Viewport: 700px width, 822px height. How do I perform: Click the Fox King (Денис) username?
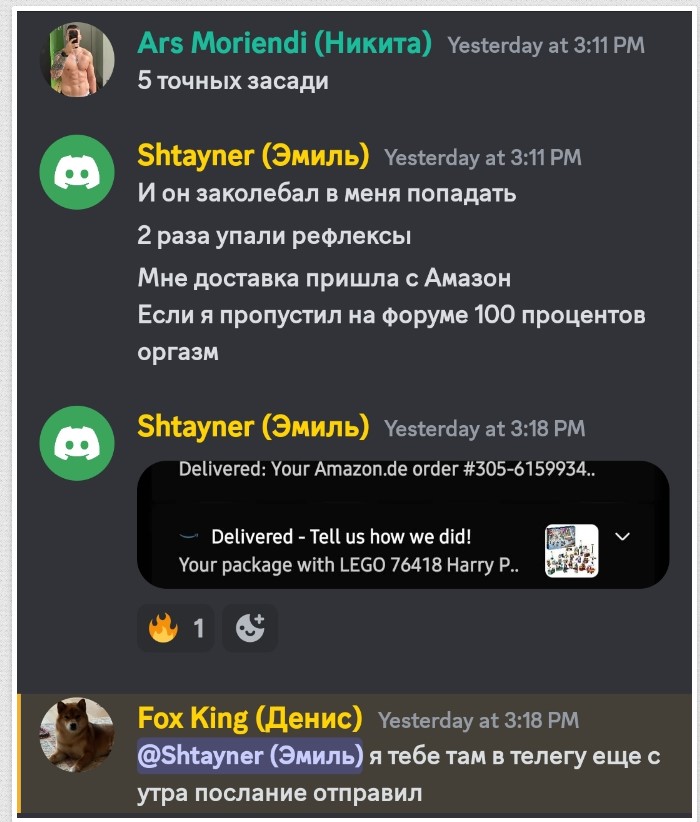click(250, 718)
